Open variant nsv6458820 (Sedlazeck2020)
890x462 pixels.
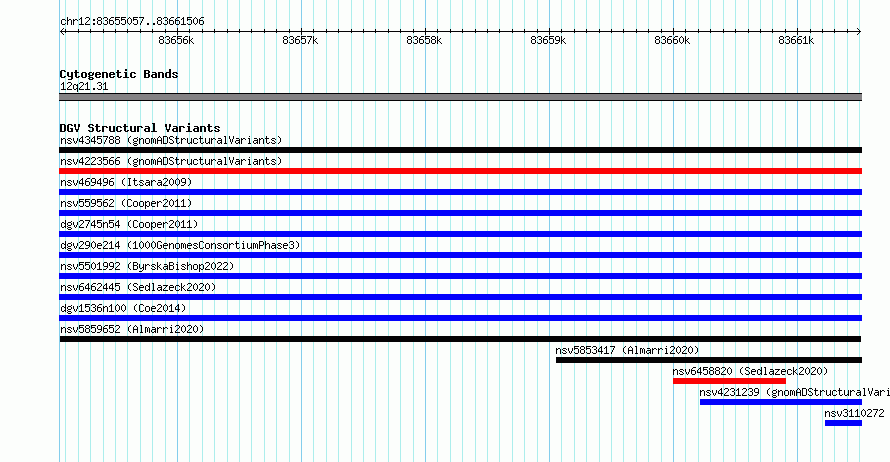pos(750,371)
